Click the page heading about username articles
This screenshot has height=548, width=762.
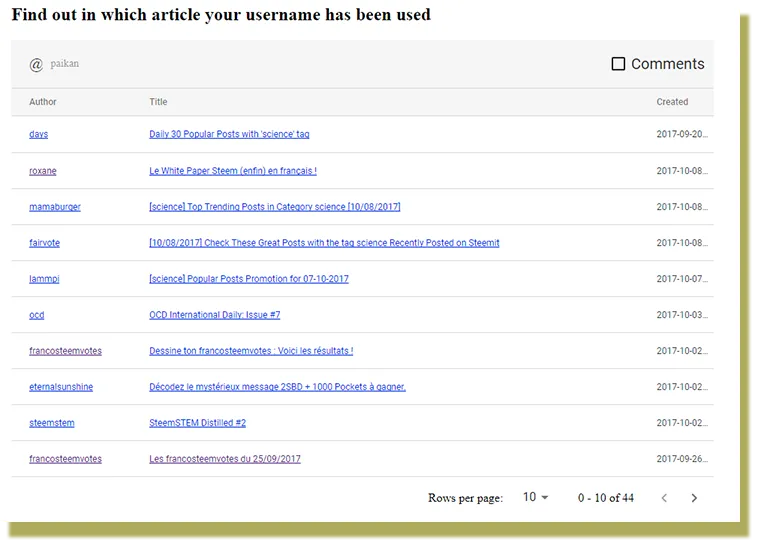click(x=221, y=15)
